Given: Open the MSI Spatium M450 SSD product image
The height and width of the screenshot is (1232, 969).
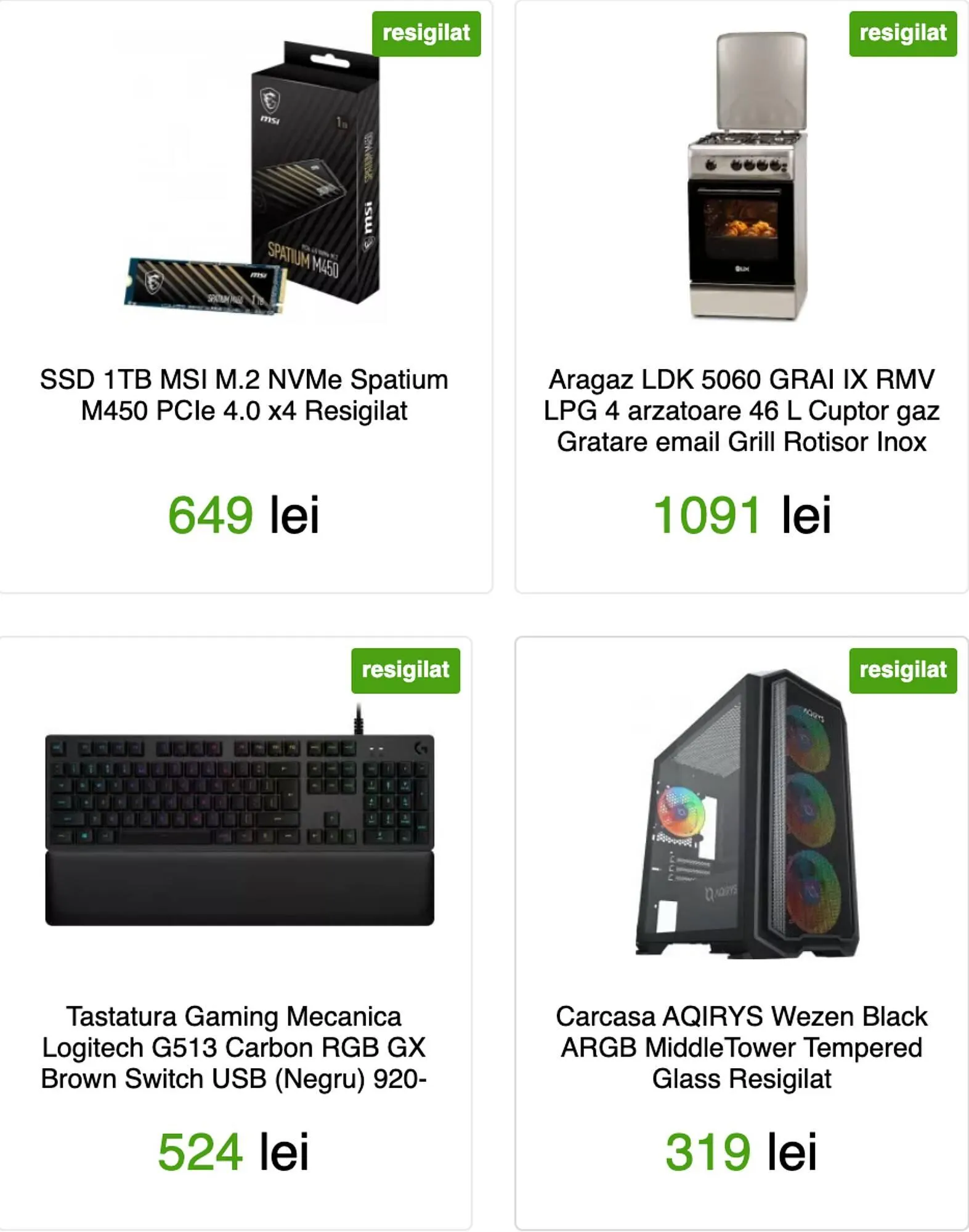Looking at the screenshot, I should 253,179.
